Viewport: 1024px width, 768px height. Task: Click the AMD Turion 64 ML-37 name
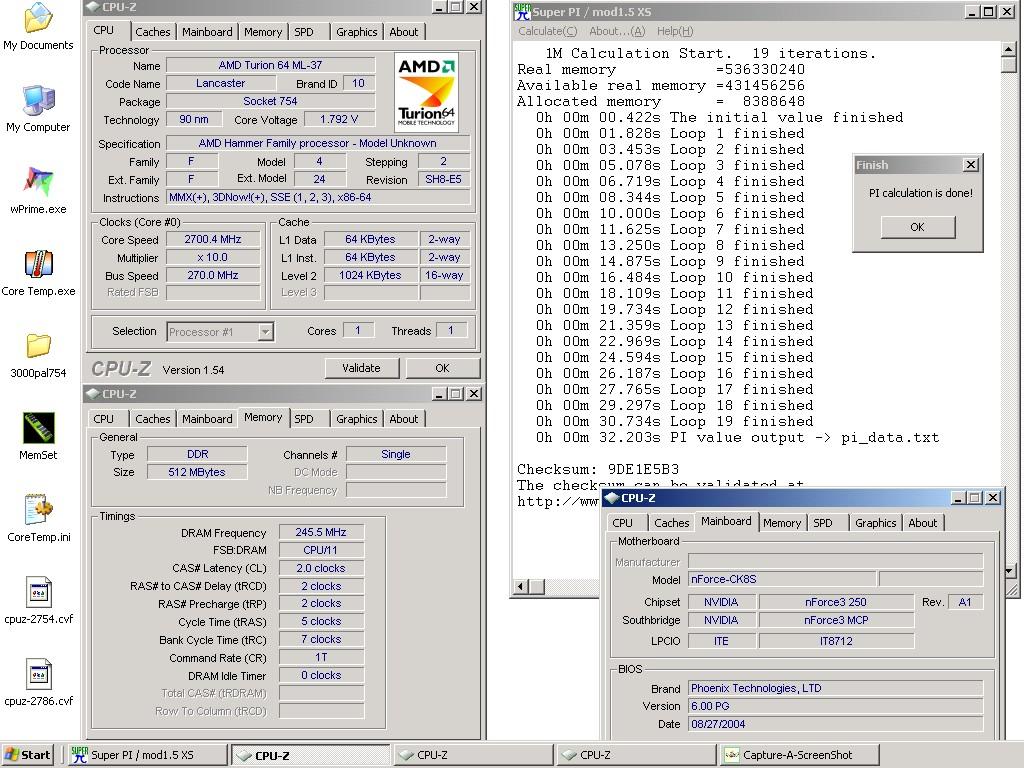coord(270,65)
